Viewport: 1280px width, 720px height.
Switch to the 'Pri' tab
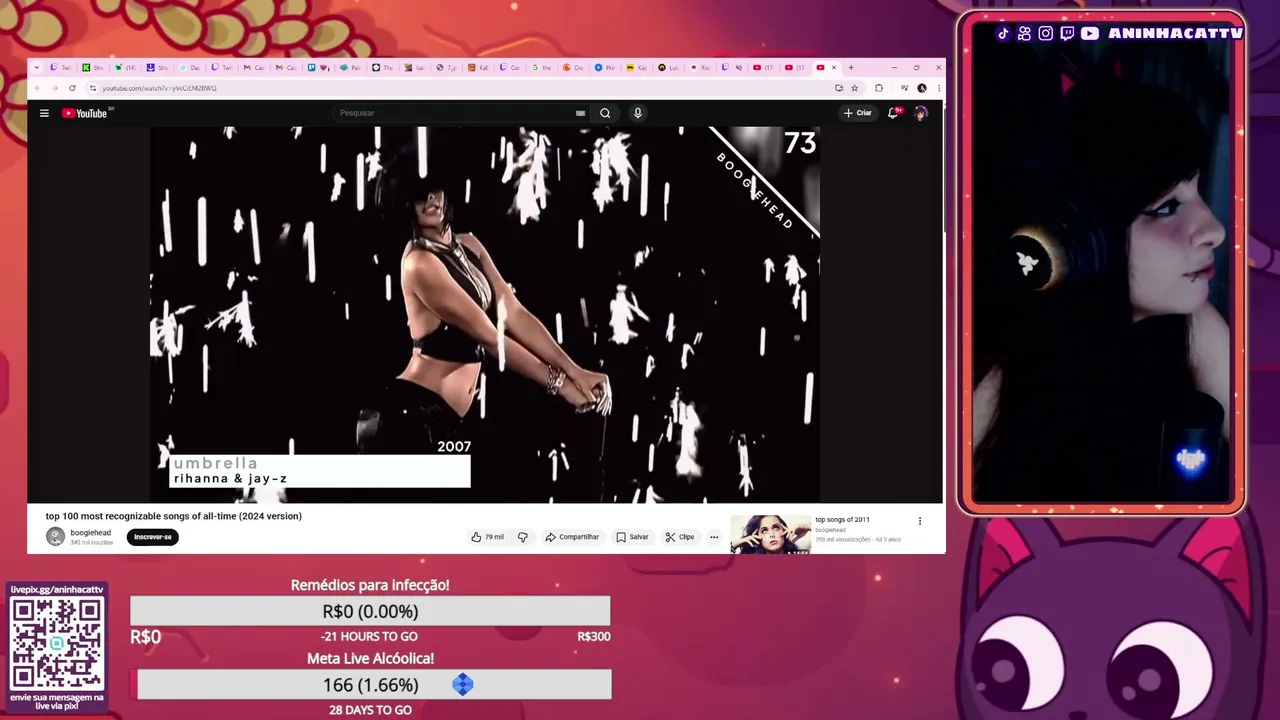[606, 68]
